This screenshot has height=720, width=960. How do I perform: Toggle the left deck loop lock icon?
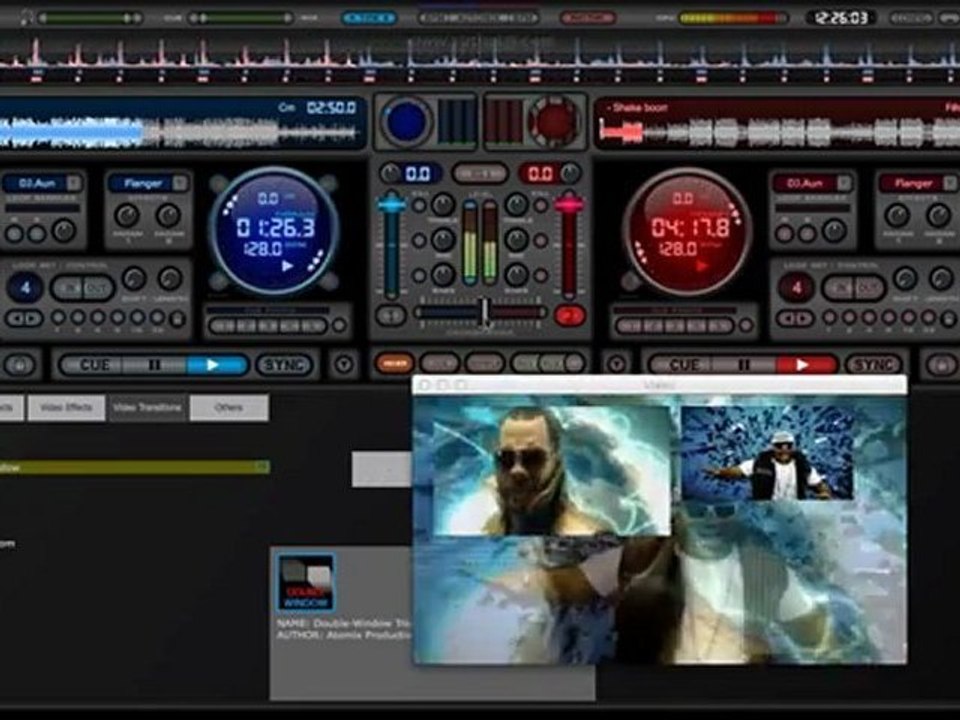point(177,319)
